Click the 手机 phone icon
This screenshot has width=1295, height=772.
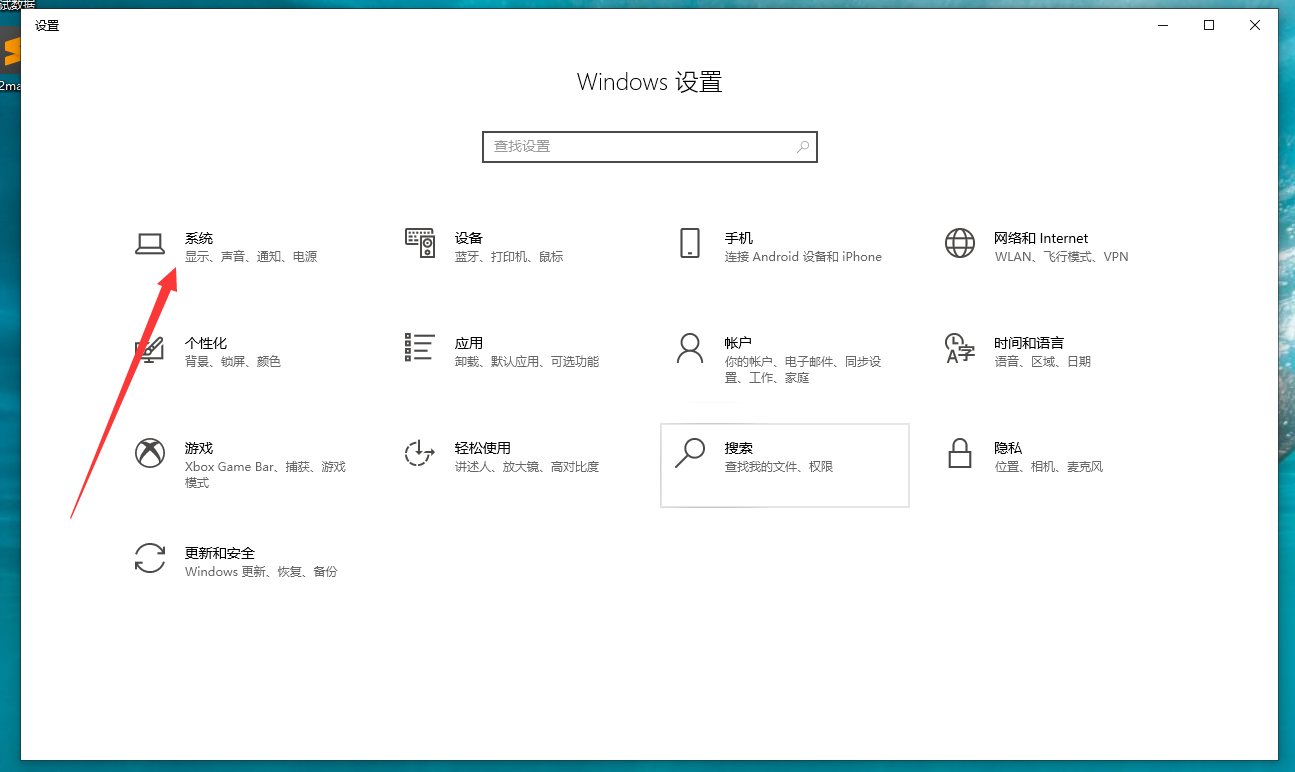[x=690, y=243]
